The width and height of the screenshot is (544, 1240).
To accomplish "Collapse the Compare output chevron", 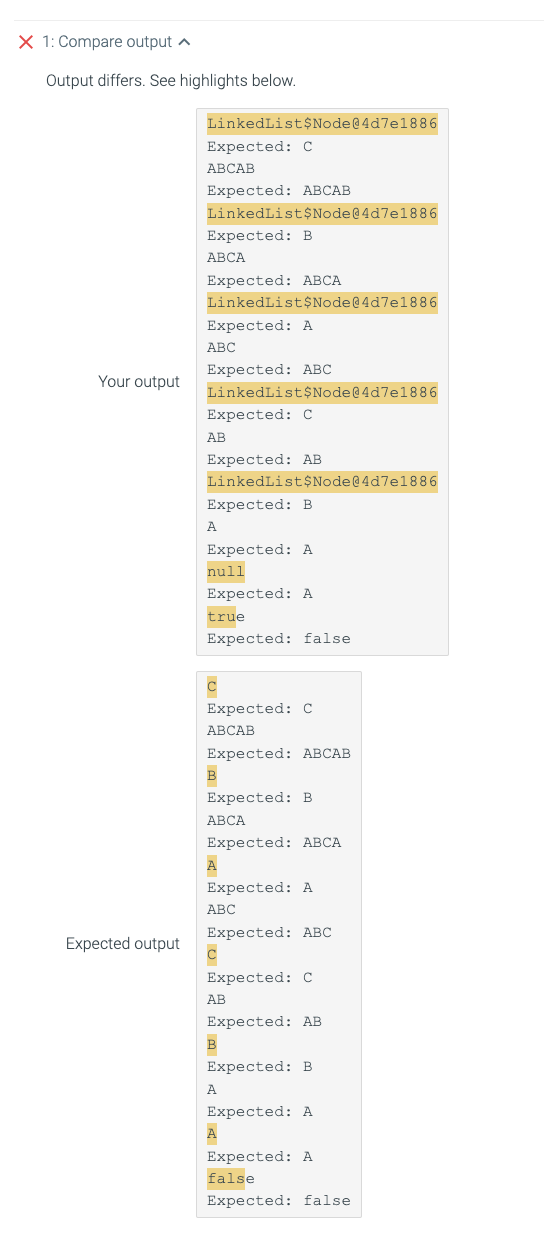I will click(184, 42).
